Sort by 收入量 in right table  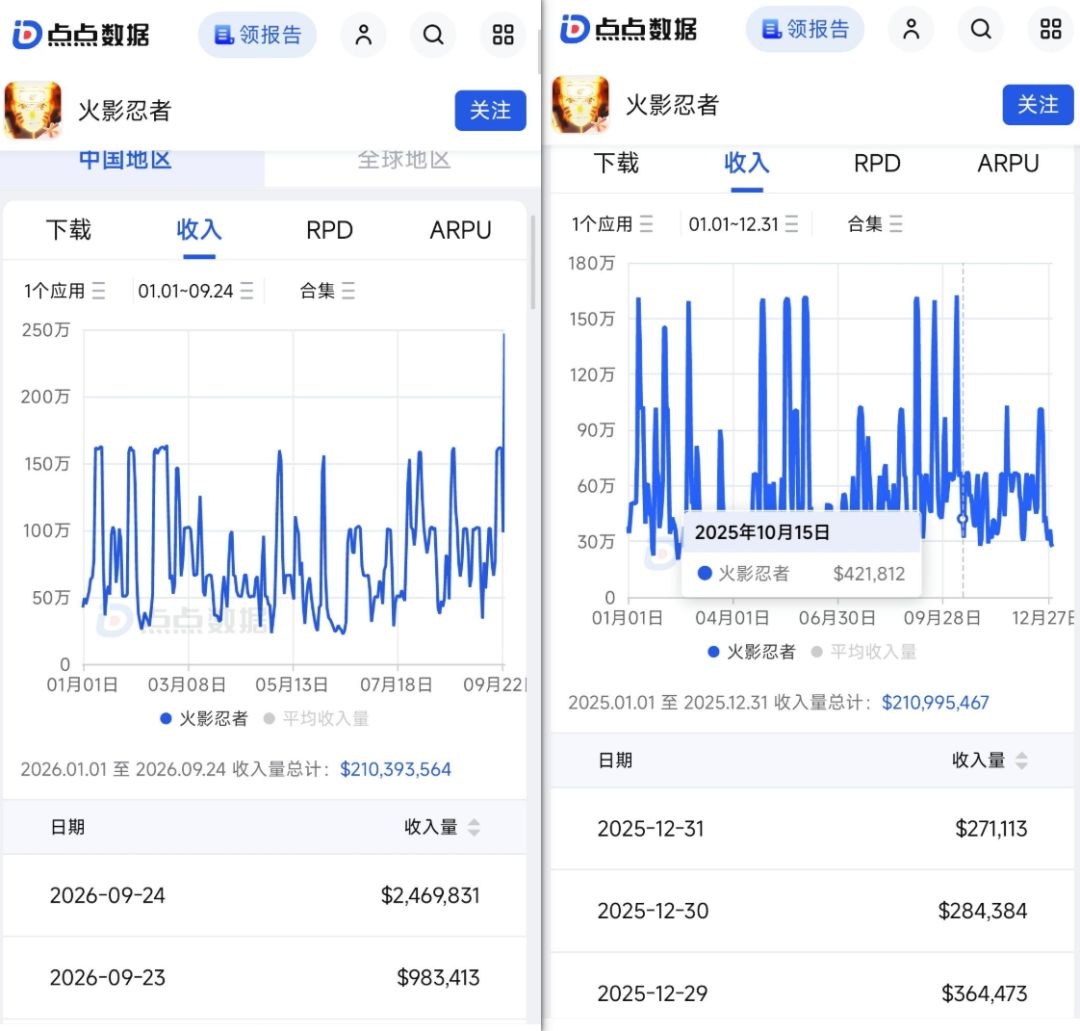pos(990,760)
